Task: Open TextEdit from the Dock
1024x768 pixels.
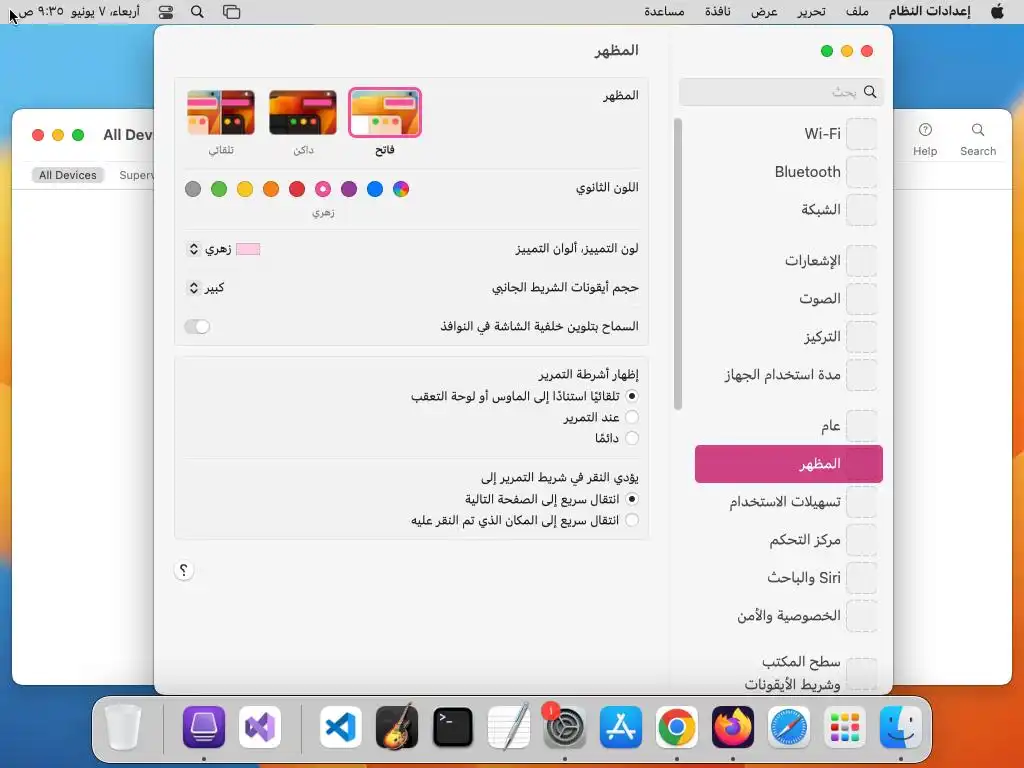Action: [x=509, y=727]
